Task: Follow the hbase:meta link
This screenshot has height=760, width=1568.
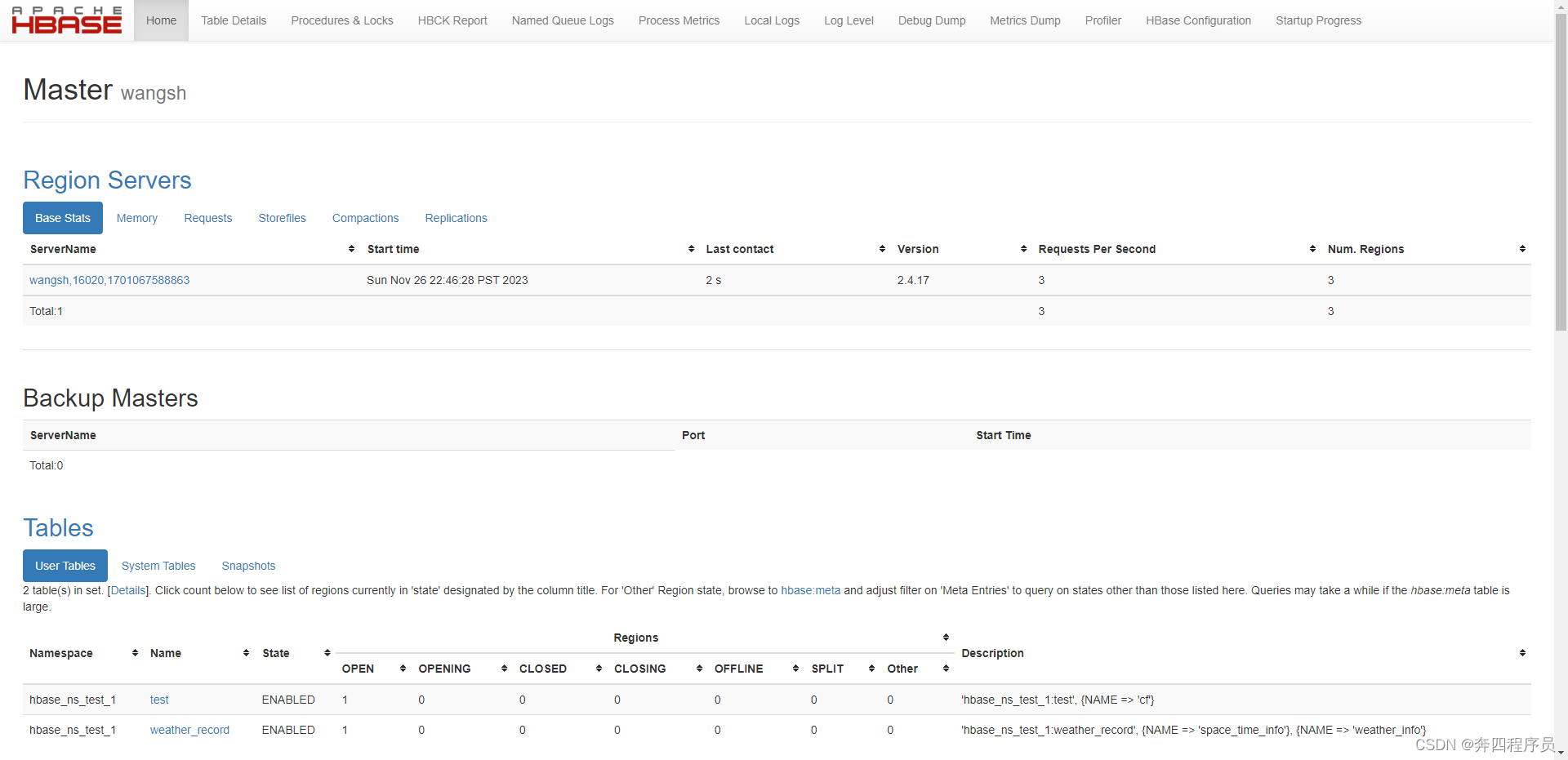Action: 810,590
